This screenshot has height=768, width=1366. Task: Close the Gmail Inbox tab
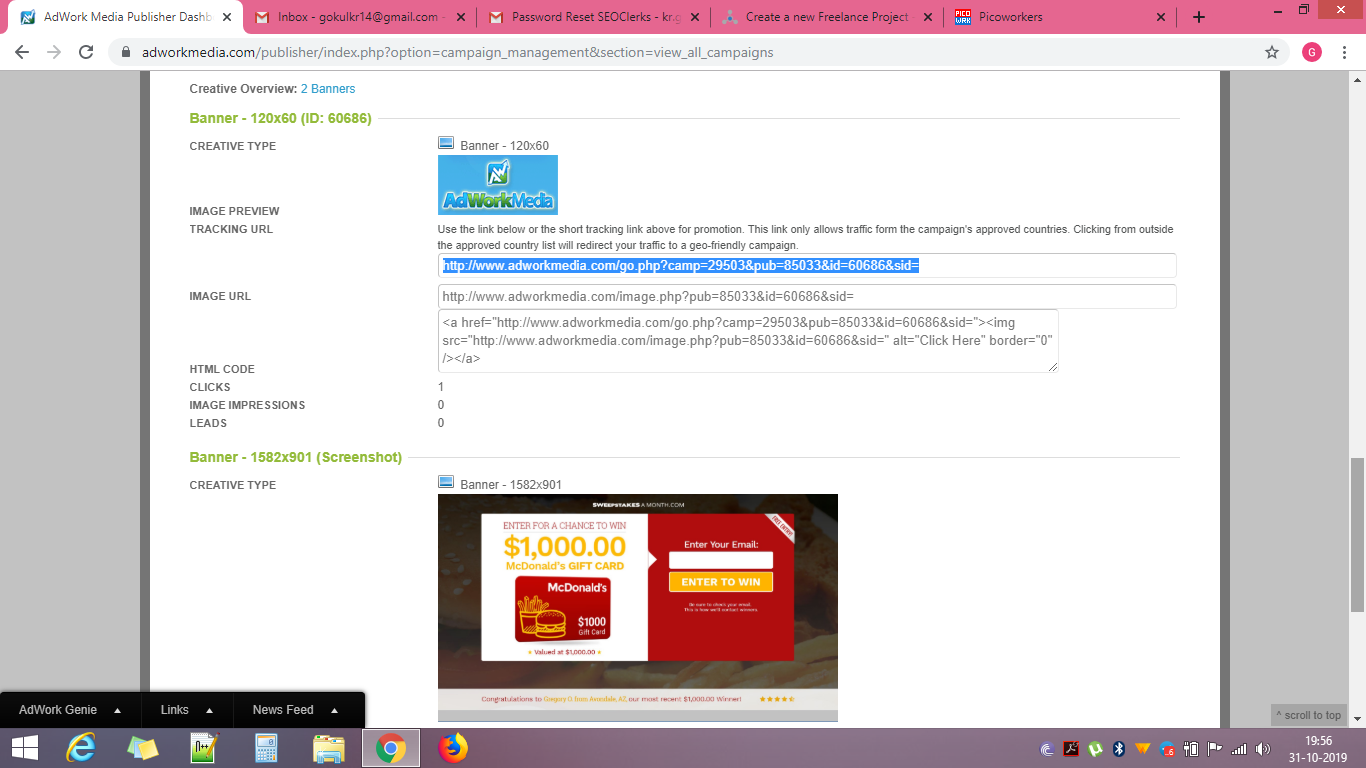pyautogui.click(x=460, y=17)
